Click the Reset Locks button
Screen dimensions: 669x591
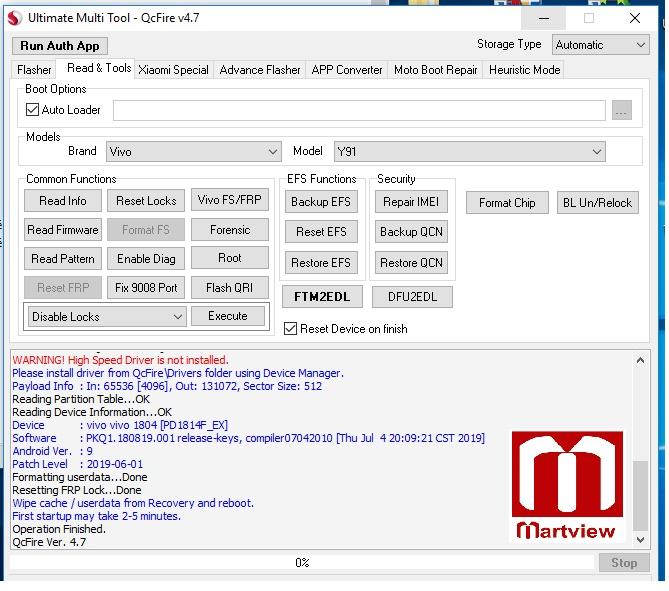[146, 201]
